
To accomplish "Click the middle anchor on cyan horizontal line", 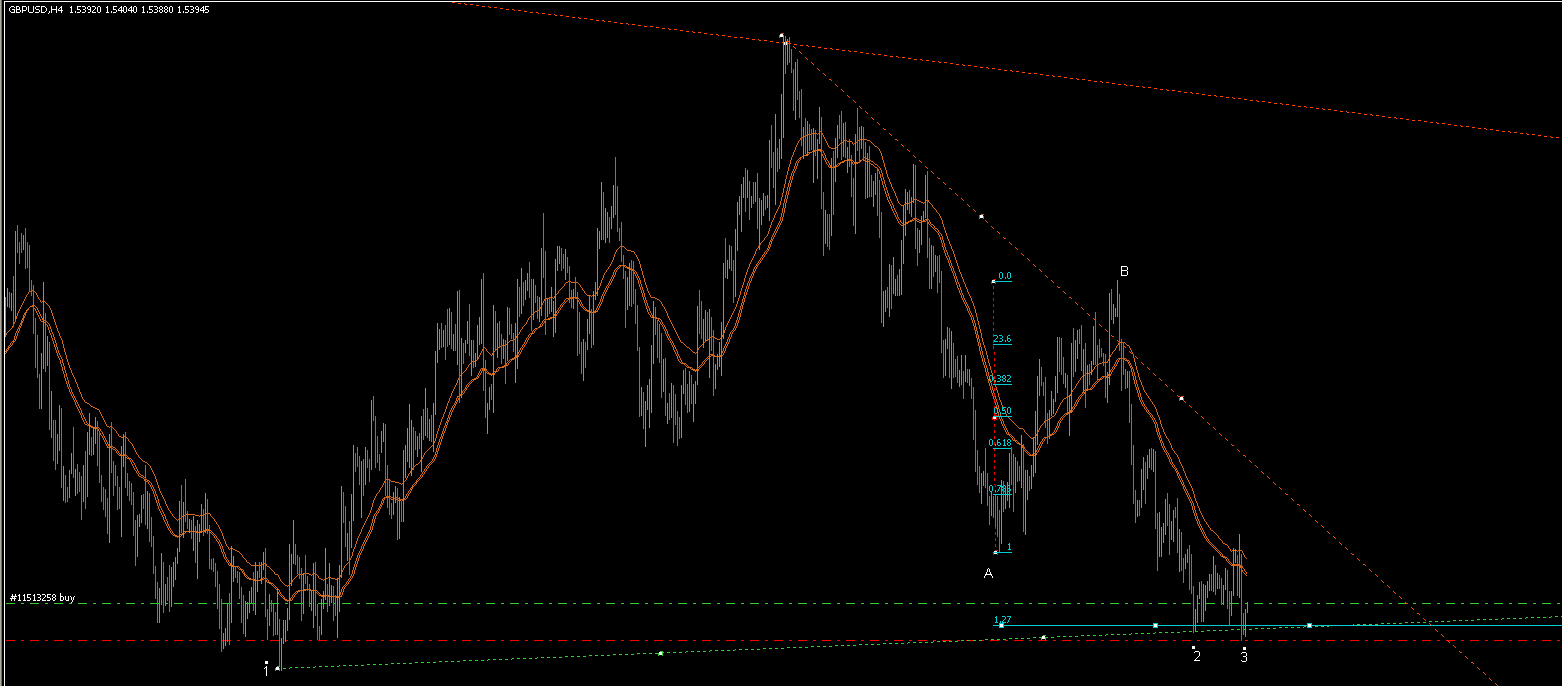I will [1156, 626].
